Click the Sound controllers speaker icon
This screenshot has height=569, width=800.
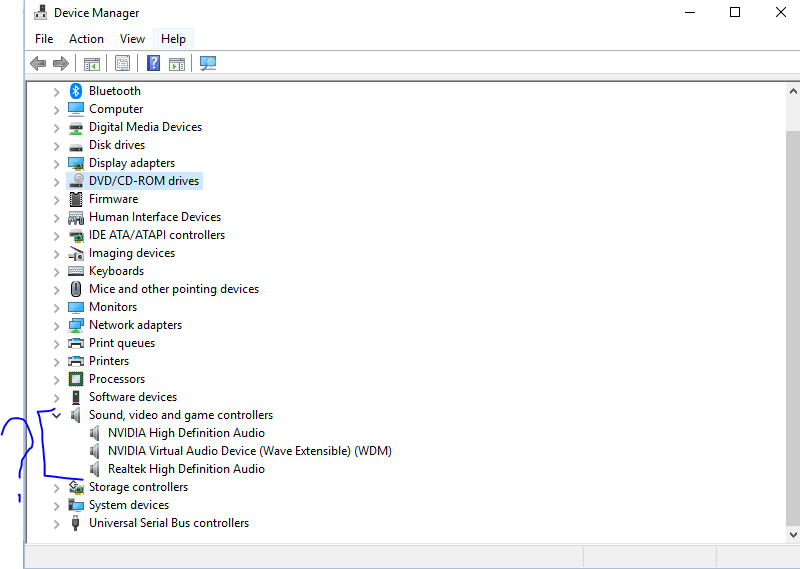[x=76, y=415]
